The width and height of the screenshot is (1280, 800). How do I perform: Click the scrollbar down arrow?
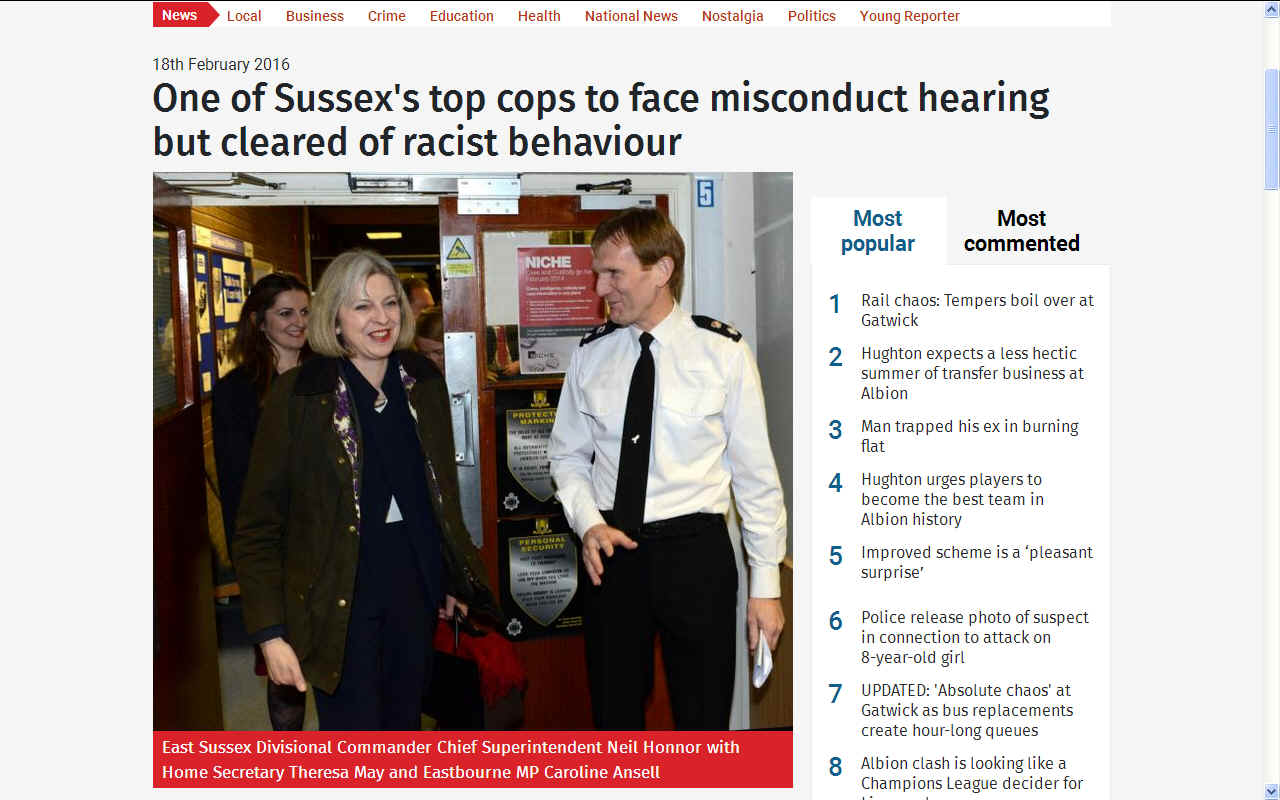click(1271, 792)
